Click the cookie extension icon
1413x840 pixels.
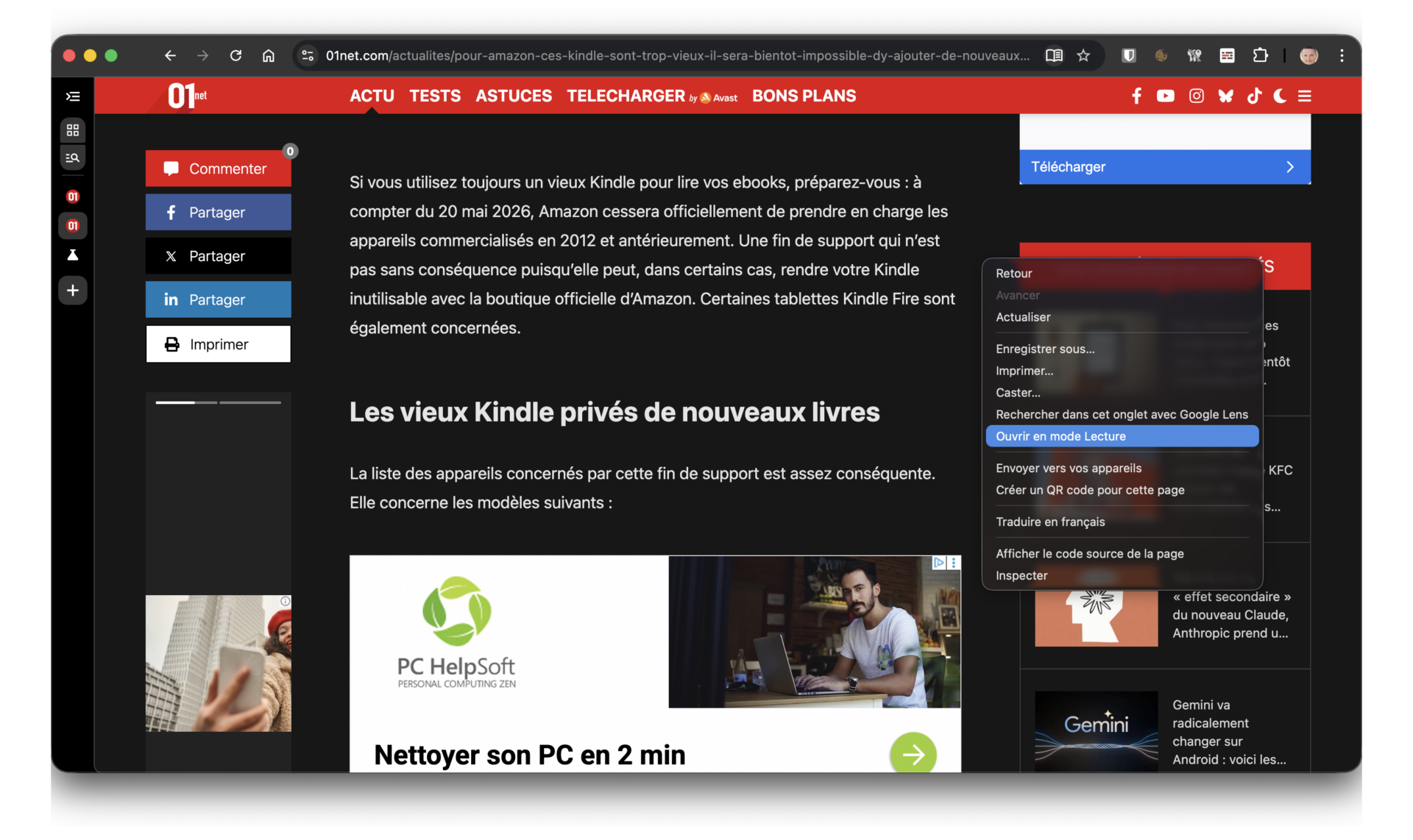click(x=1161, y=56)
